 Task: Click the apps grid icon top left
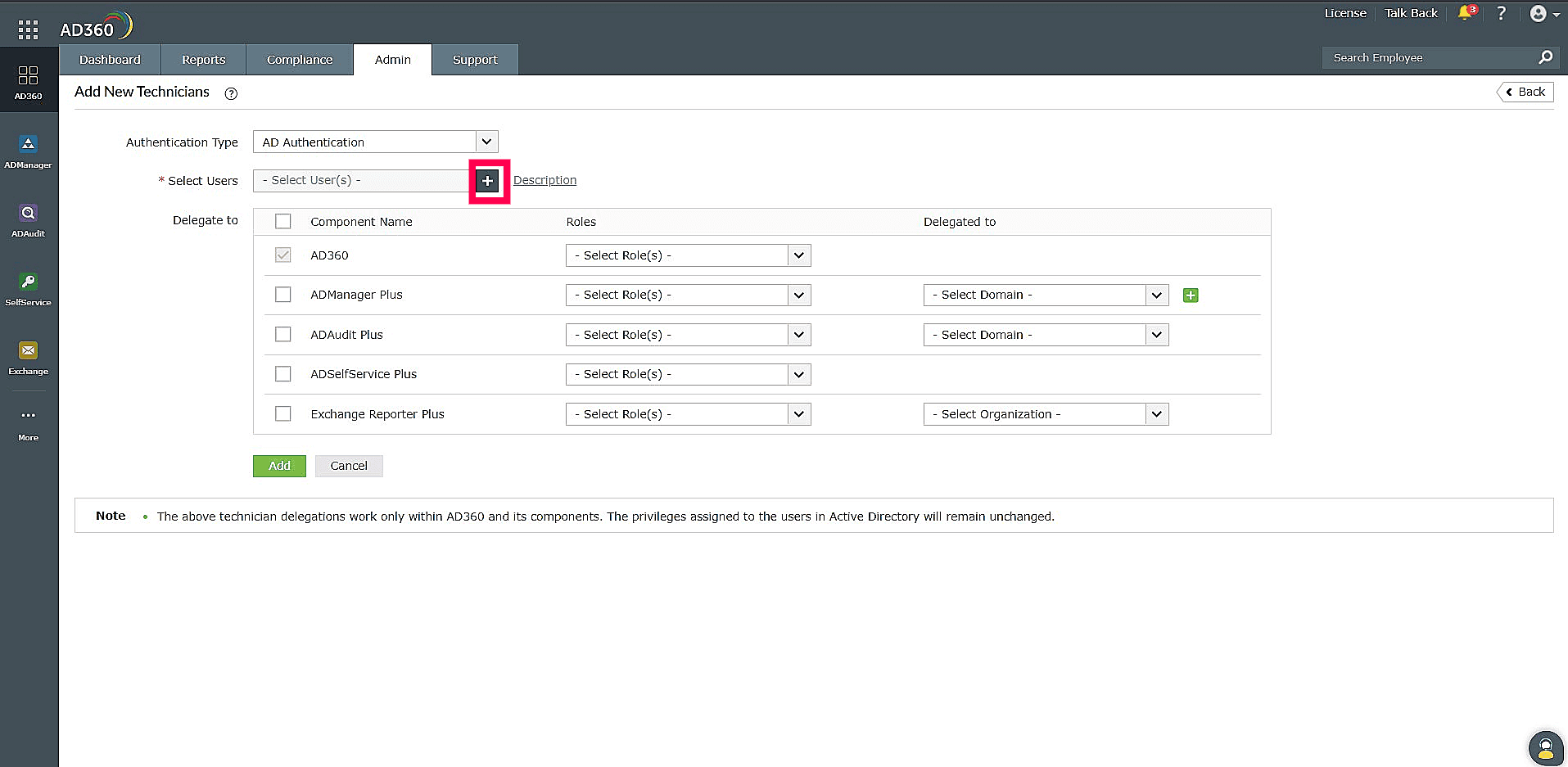[x=28, y=29]
